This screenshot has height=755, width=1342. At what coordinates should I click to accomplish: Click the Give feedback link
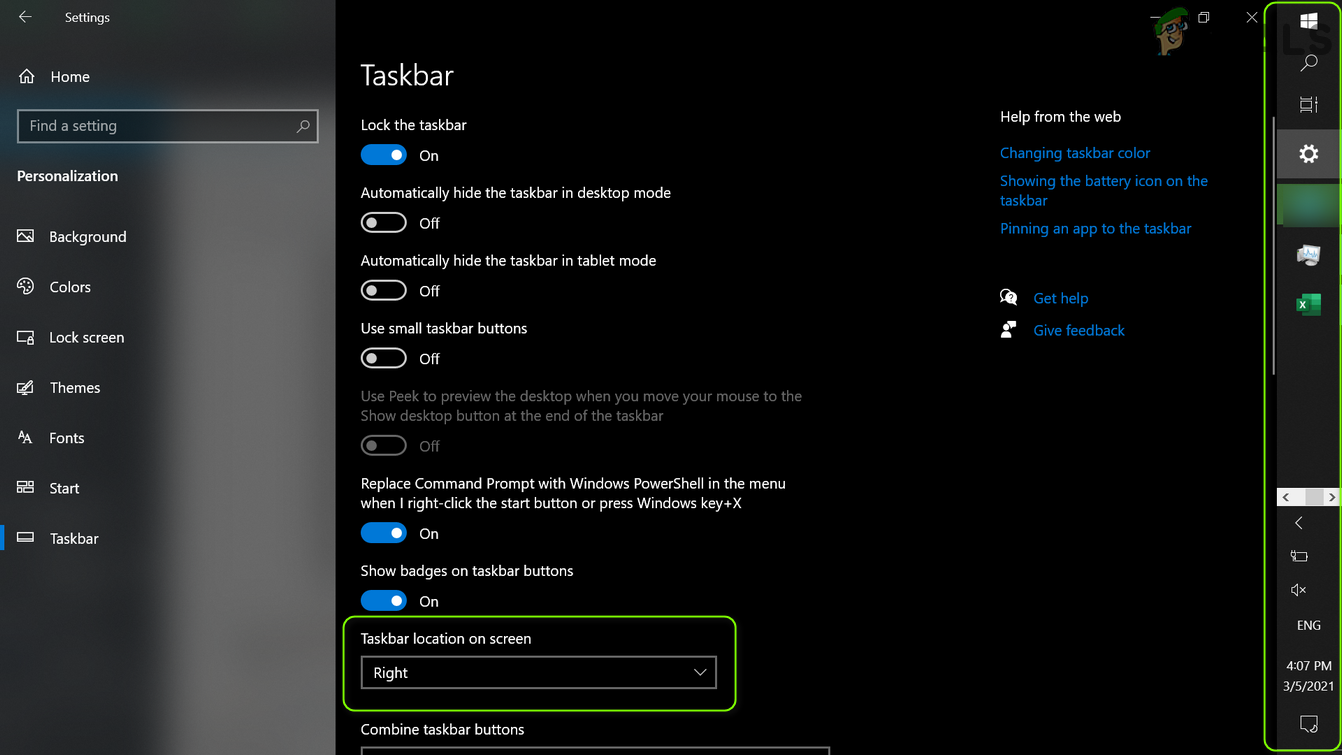[1079, 330]
